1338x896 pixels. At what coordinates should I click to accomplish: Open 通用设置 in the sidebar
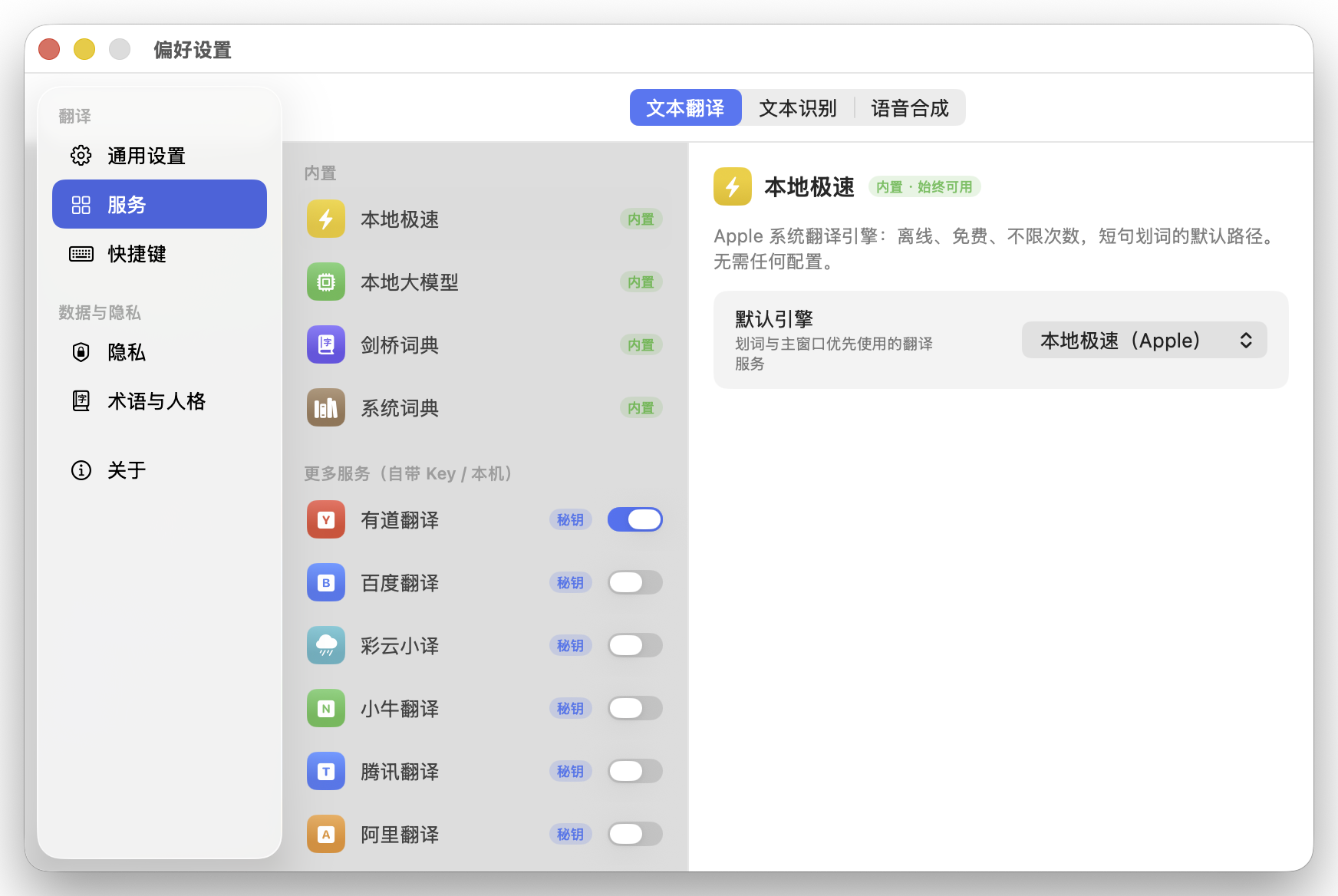point(160,156)
